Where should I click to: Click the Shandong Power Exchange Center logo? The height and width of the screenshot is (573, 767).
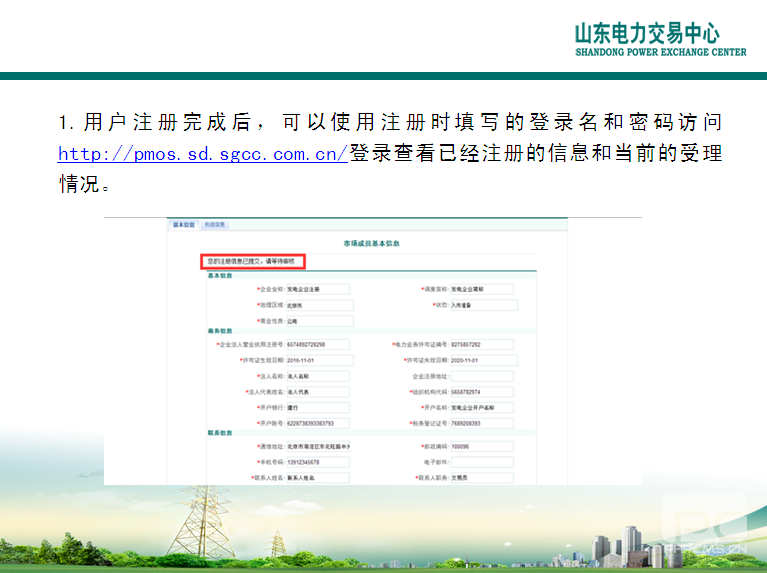tap(659, 39)
